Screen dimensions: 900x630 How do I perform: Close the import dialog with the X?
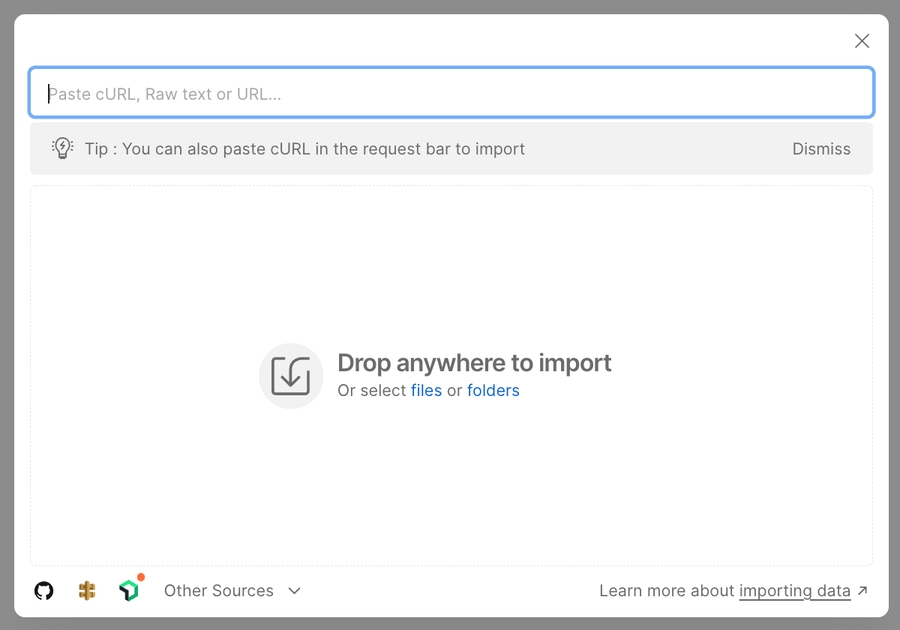pos(861,41)
